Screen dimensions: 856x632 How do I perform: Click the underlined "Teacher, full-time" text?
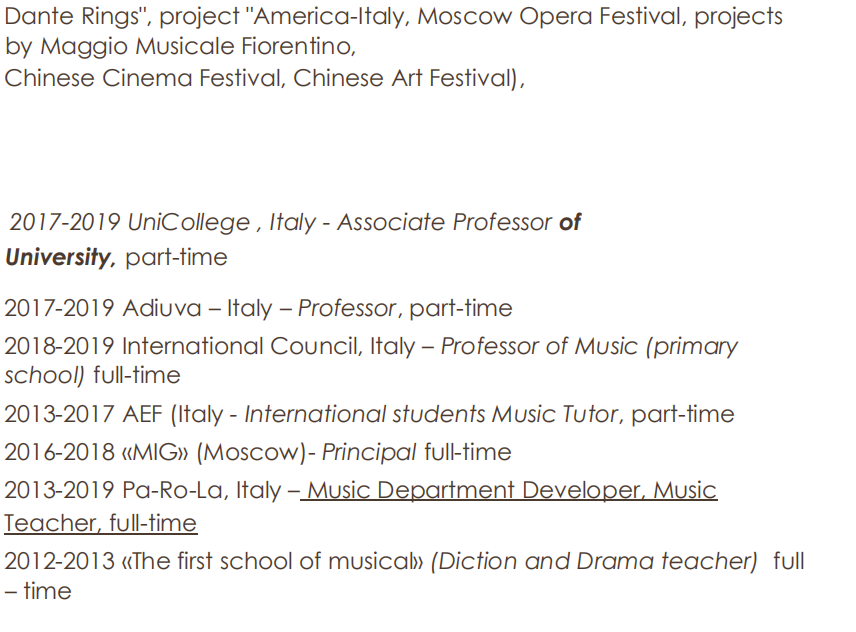pyautogui.click(x=100, y=523)
